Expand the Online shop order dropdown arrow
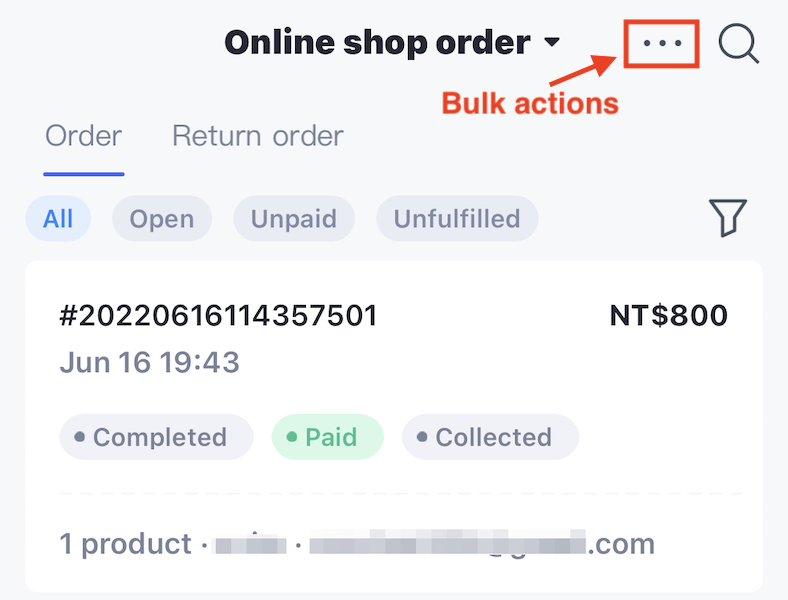This screenshot has width=788, height=600. (x=552, y=42)
